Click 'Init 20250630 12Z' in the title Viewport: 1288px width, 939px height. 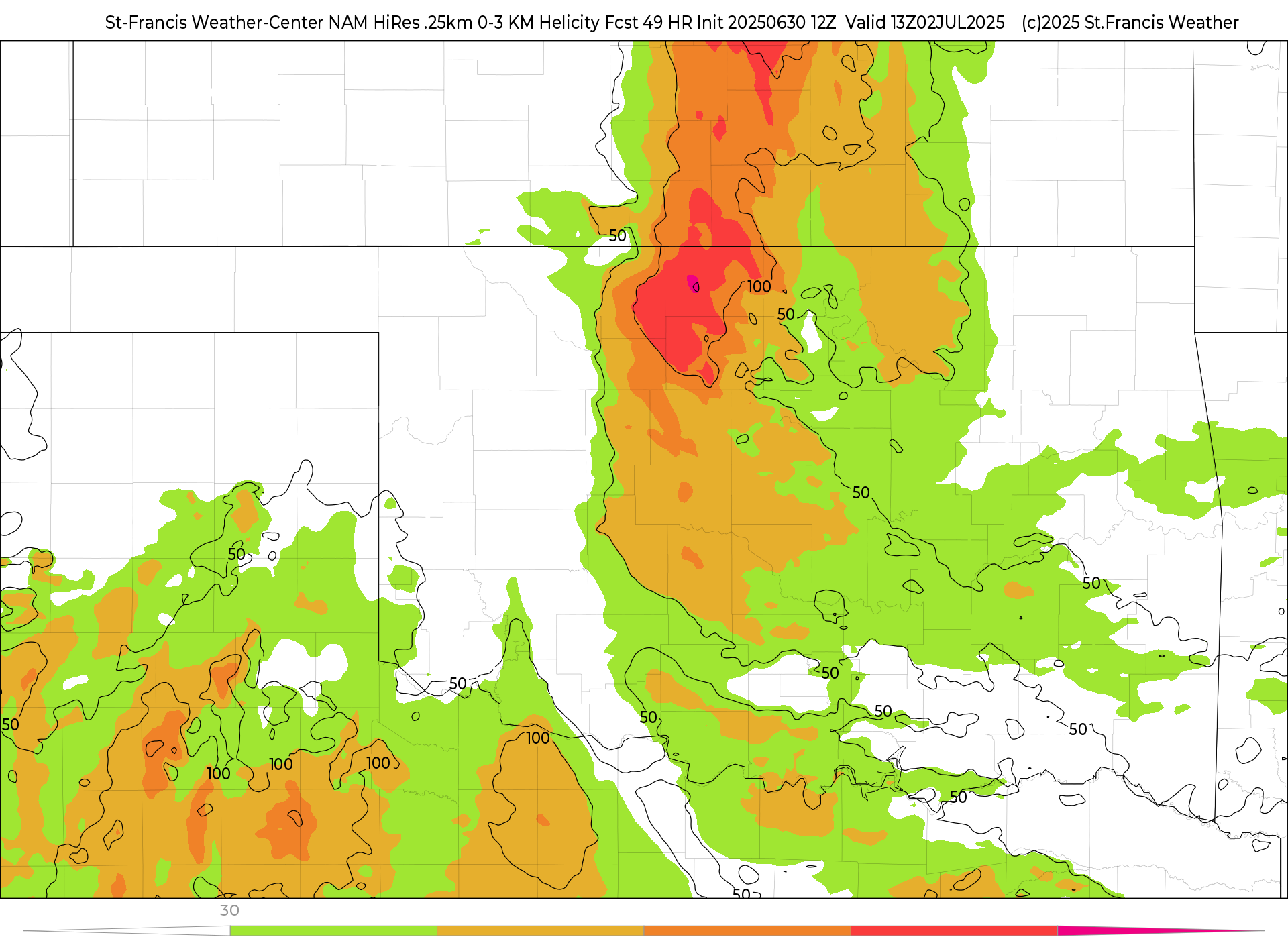(x=766, y=23)
